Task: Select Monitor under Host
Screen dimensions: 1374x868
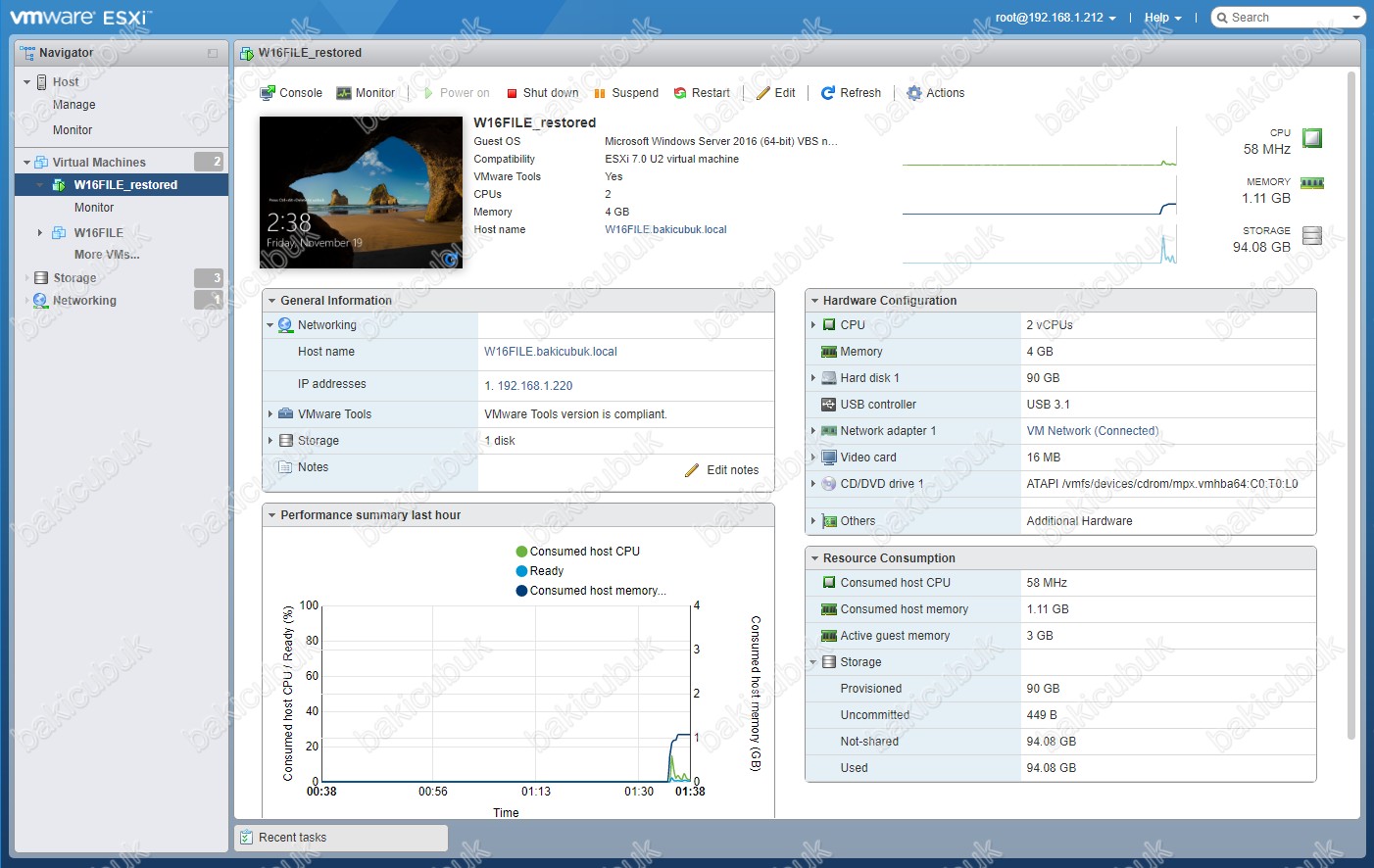Action: [73, 130]
